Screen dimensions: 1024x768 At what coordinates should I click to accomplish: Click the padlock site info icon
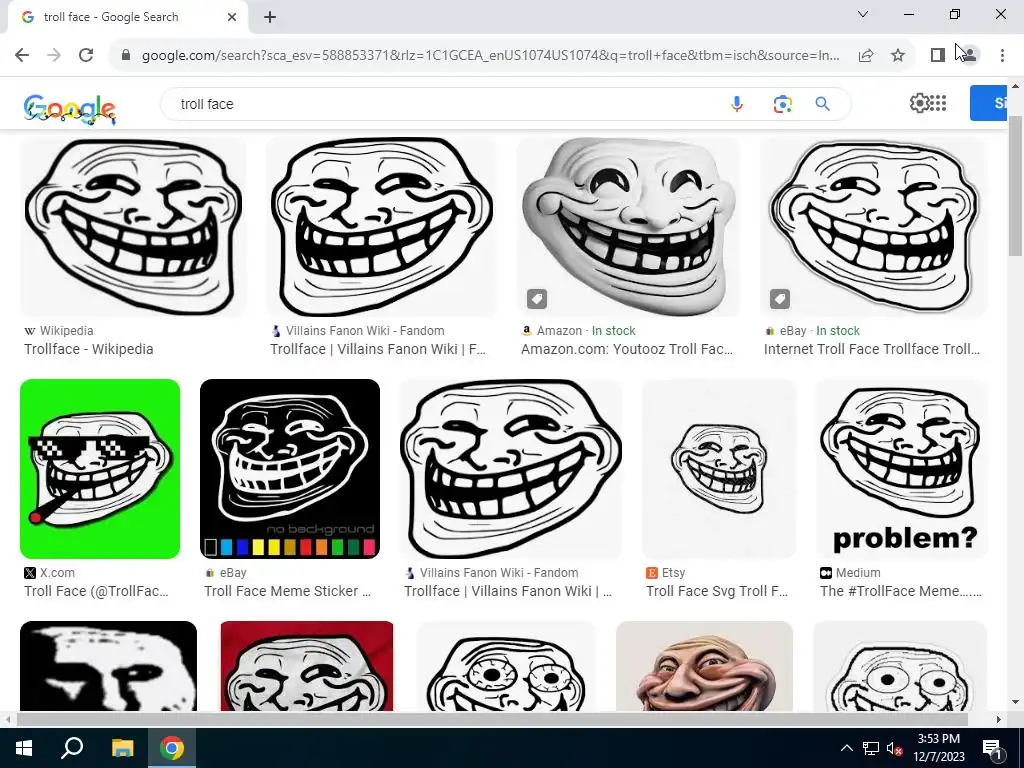tap(126, 55)
